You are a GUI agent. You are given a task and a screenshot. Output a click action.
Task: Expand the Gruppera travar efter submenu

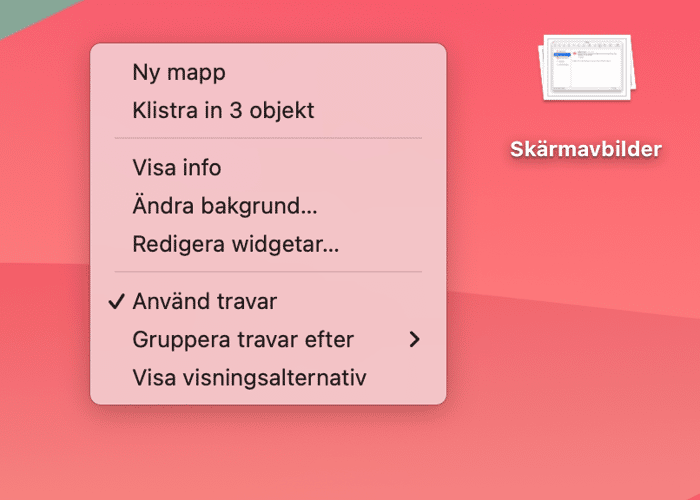243,340
